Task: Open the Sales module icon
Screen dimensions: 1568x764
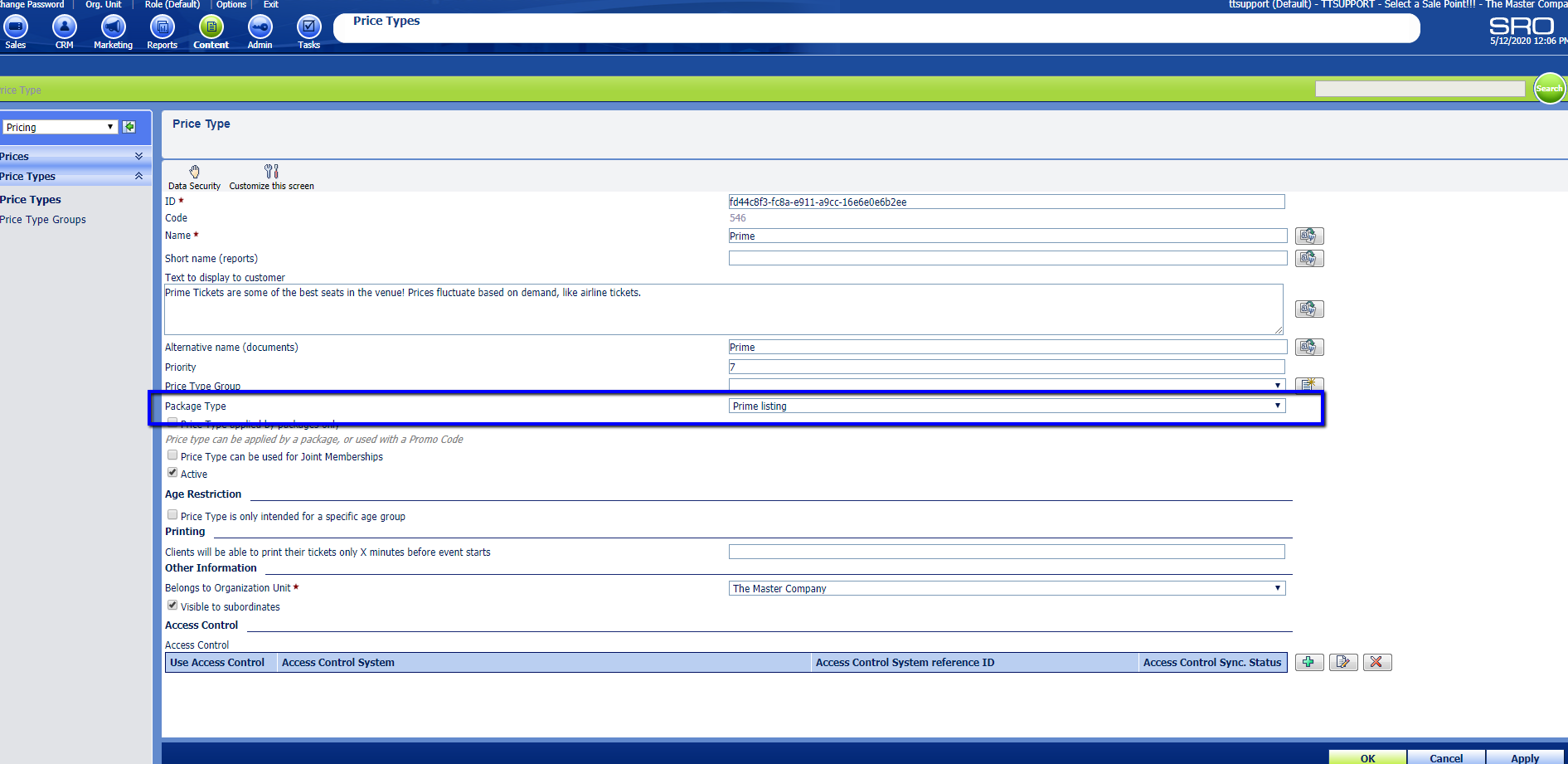Action: point(16,27)
